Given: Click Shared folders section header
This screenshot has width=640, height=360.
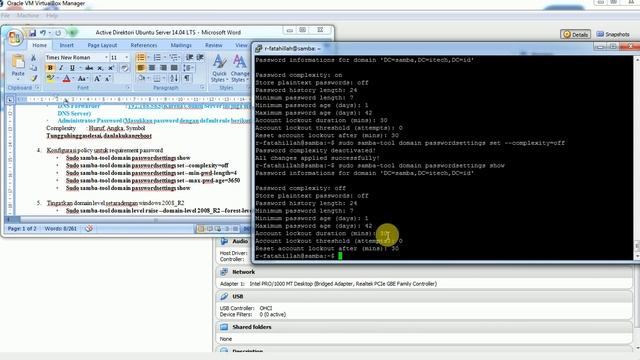Looking at the screenshot, I should tap(425, 327).
